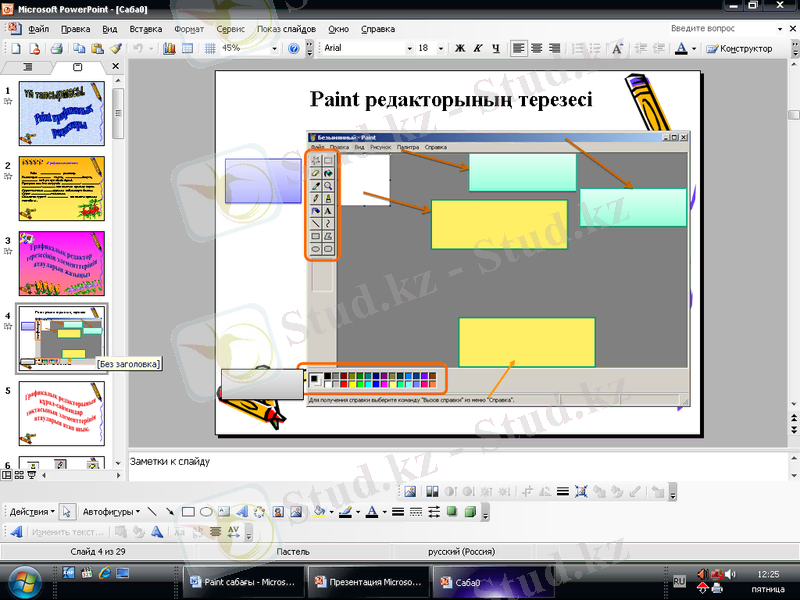Toggle Bold formatting (Ж) in toolbar
800x600 pixels.
460,48
